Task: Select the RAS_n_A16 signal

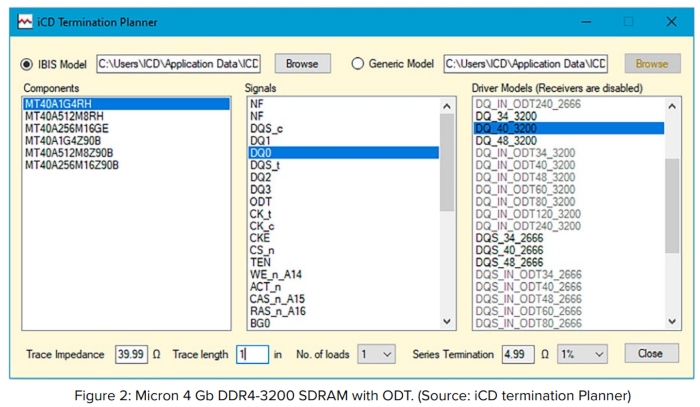Action: click(x=344, y=311)
